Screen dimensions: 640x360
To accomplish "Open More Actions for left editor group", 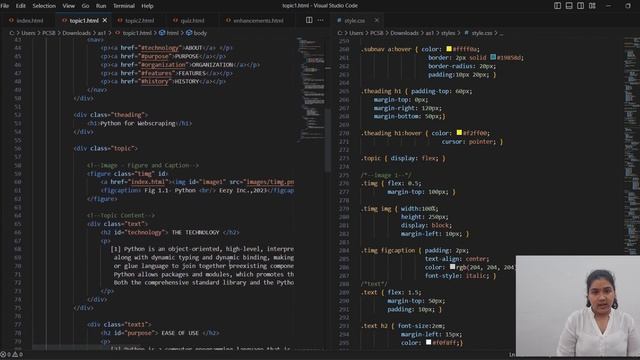I will click(320, 20).
